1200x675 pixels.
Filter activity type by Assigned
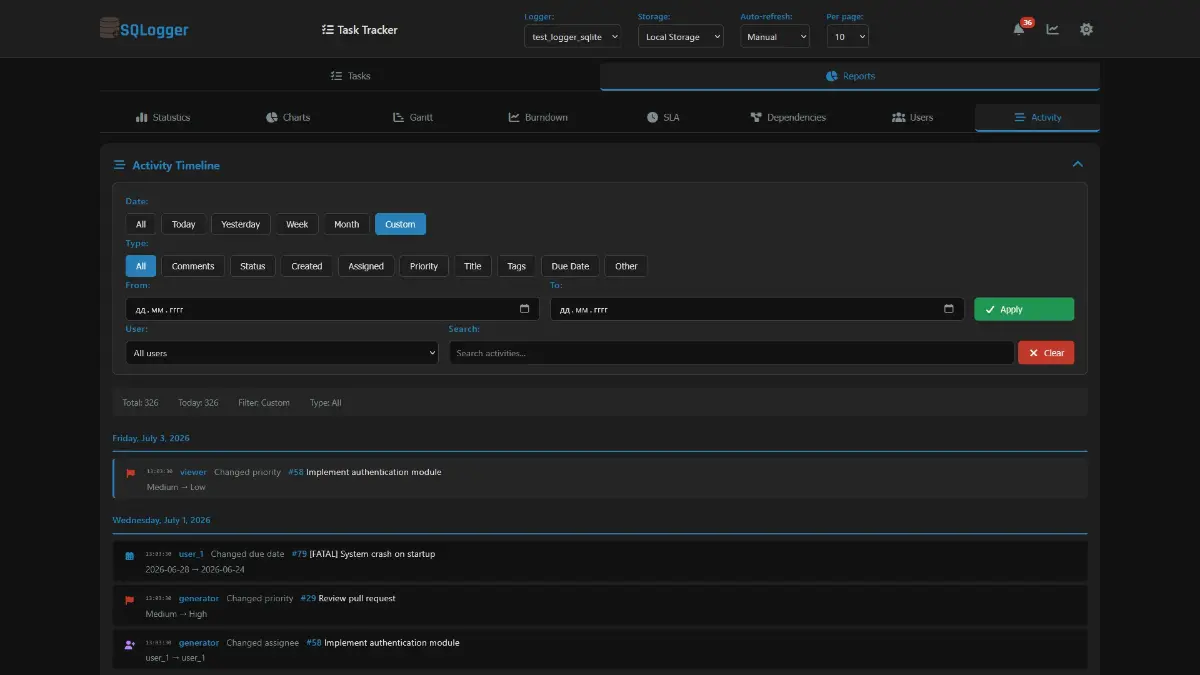click(x=366, y=266)
